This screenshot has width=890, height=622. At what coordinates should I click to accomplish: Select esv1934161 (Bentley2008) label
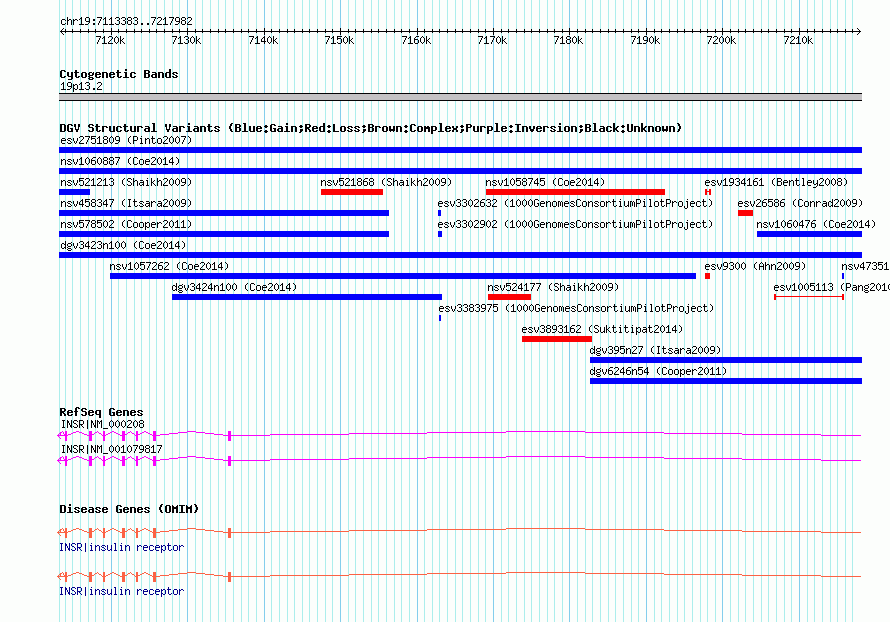point(776,182)
